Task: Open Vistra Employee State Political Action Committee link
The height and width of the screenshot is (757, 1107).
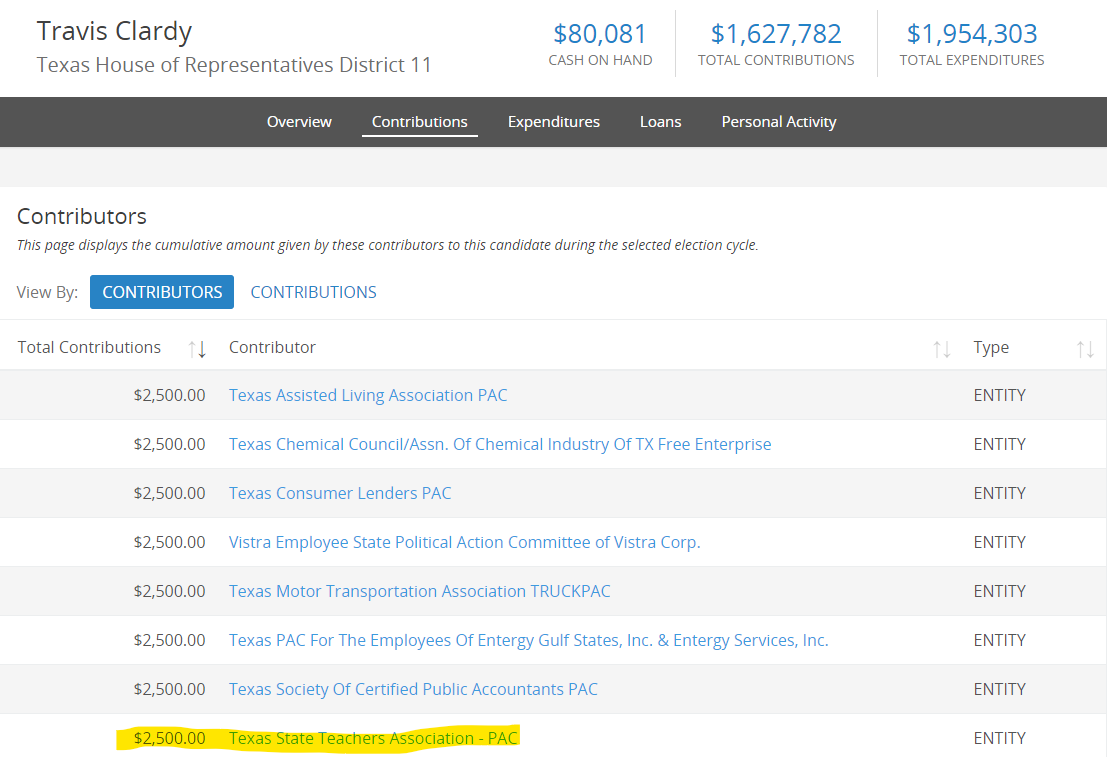Action: point(465,542)
